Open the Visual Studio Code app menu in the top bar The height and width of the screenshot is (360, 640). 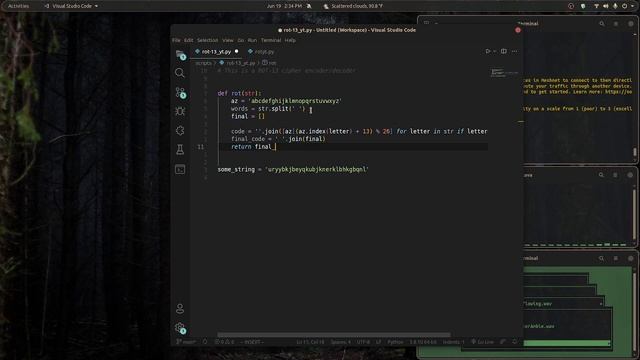coord(71,6)
